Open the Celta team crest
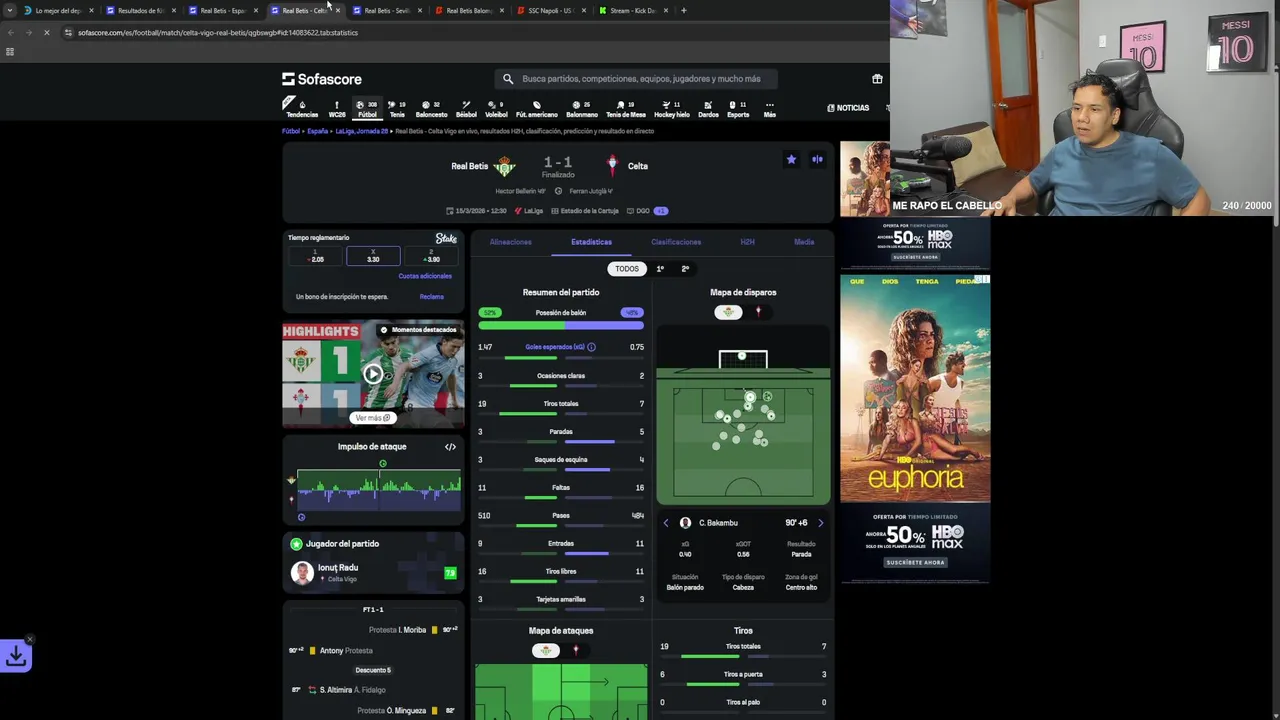Image resolution: width=1280 pixels, height=720 pixels. (612, 166)
